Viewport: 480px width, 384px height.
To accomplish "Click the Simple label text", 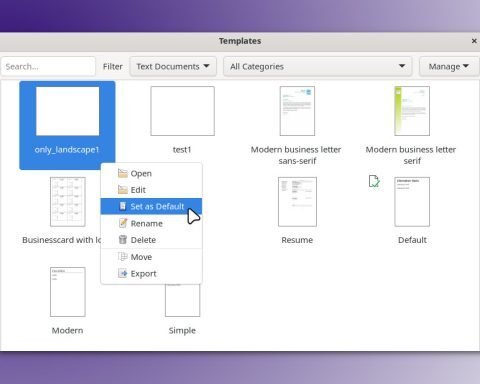I will point(182,330).
